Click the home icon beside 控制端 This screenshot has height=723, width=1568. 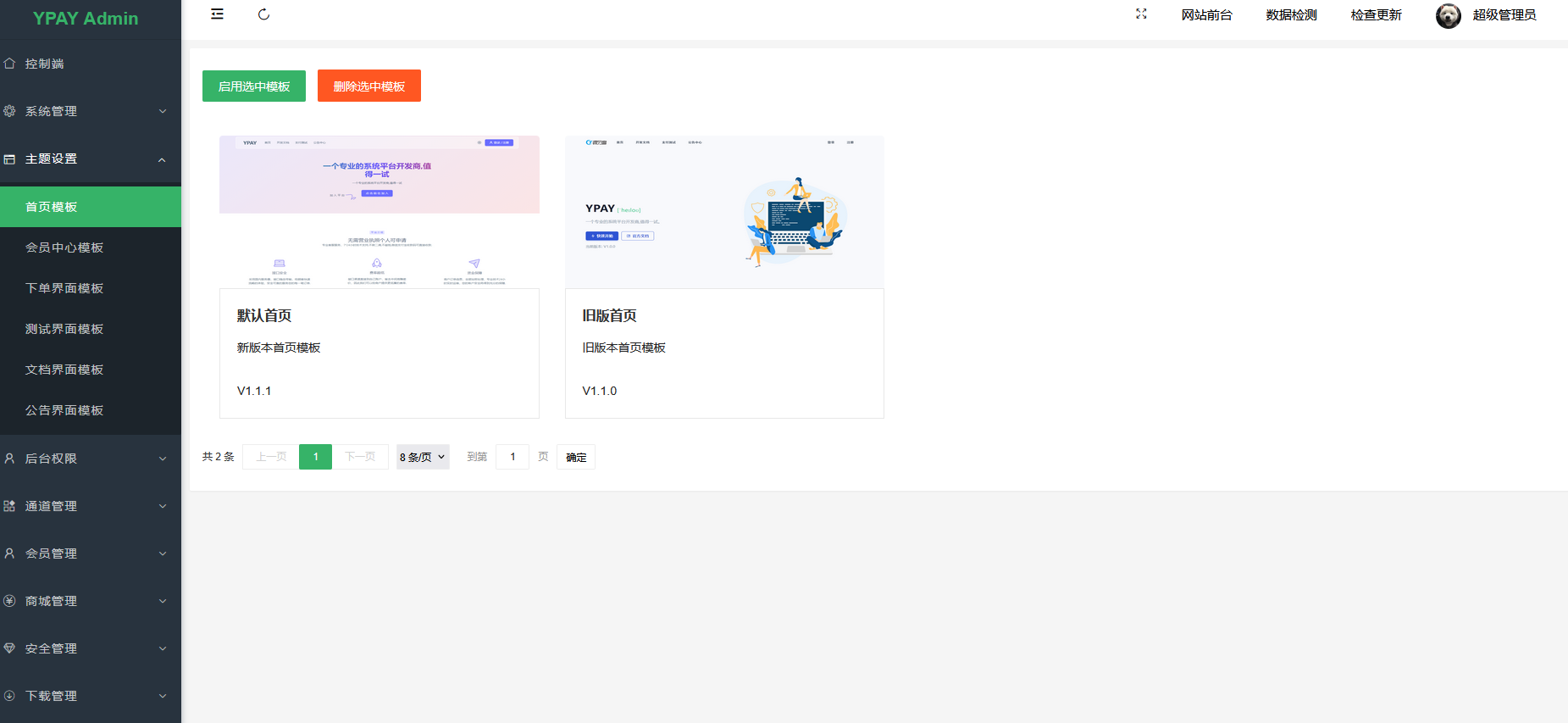coord(9,64)
